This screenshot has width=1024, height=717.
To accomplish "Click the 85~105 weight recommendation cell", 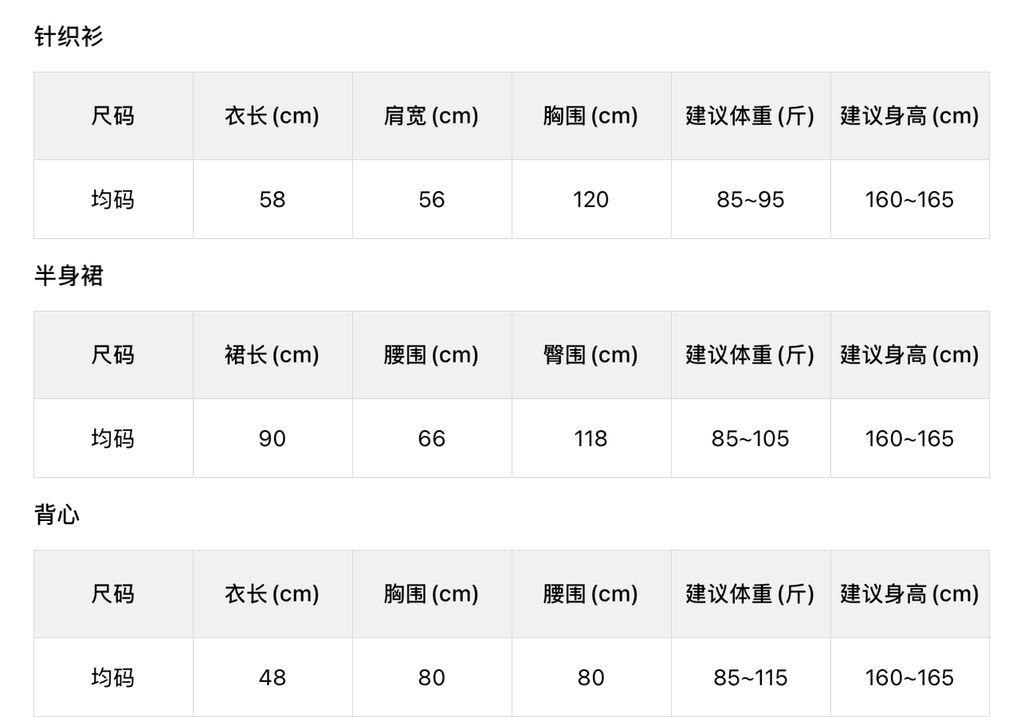I will click(x=750, y=439).
